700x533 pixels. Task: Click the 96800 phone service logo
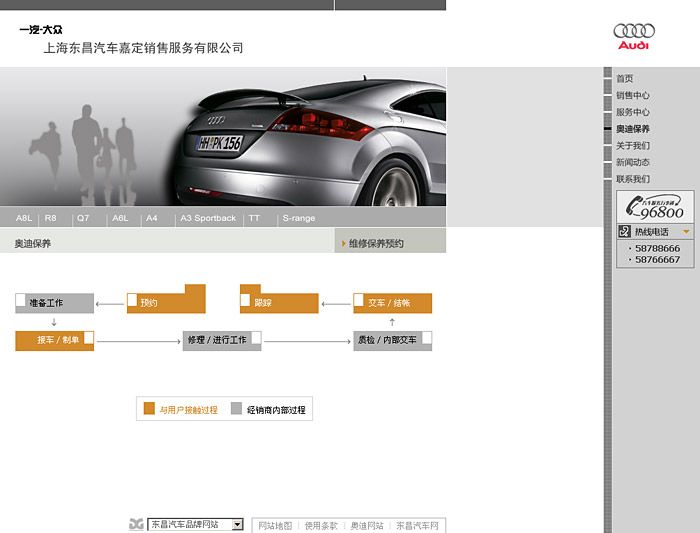point(655,207)
